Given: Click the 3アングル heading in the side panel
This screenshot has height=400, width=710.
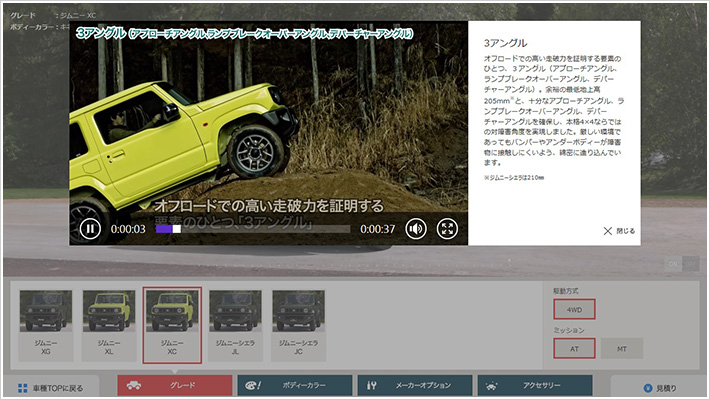Looking at the screenshot, I should point(505,43).
